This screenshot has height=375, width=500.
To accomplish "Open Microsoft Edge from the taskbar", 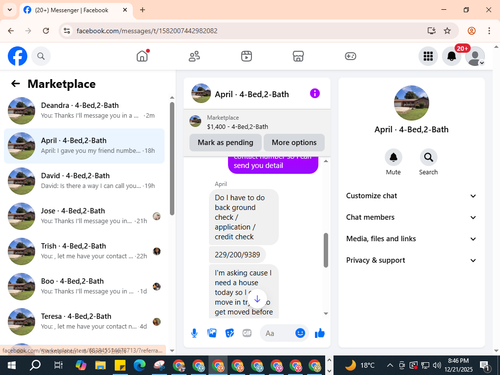I will [139, 365].
